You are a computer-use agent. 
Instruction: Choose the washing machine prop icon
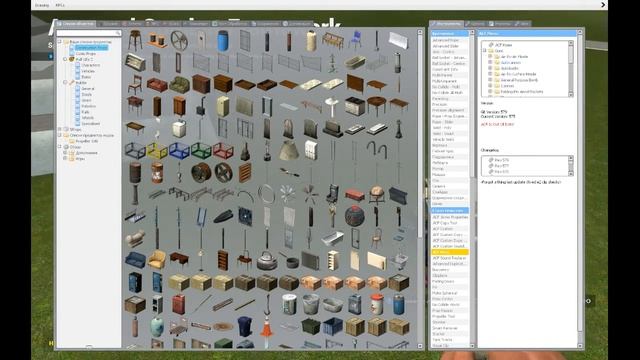(179, 129)
